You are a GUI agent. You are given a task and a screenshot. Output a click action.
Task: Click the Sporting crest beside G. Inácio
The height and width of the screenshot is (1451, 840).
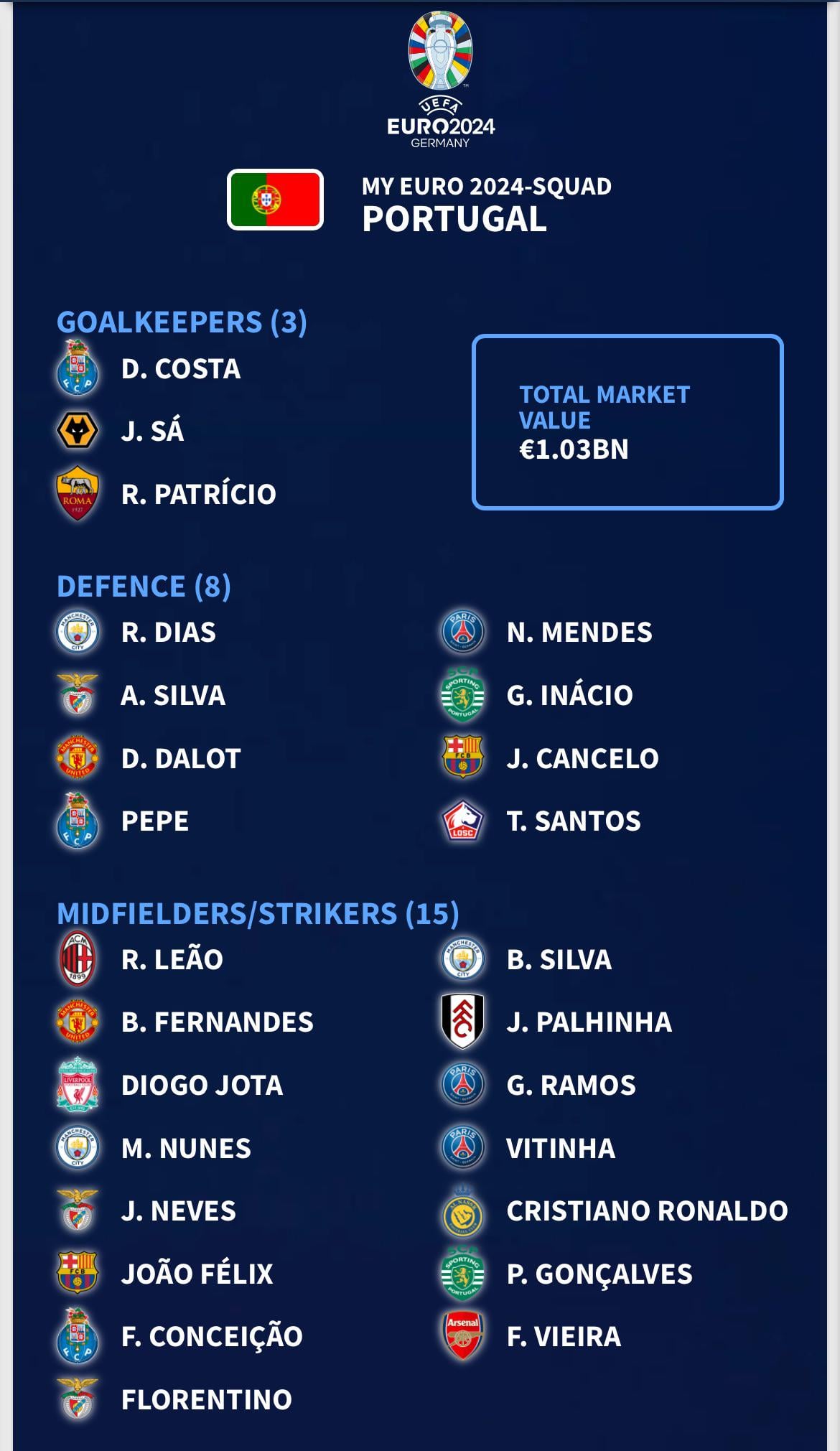(x=463, y=694)
